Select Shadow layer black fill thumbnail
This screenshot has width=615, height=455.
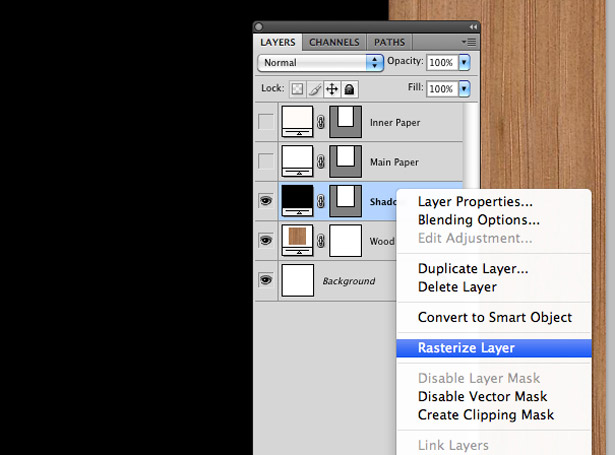click(297, 201)
